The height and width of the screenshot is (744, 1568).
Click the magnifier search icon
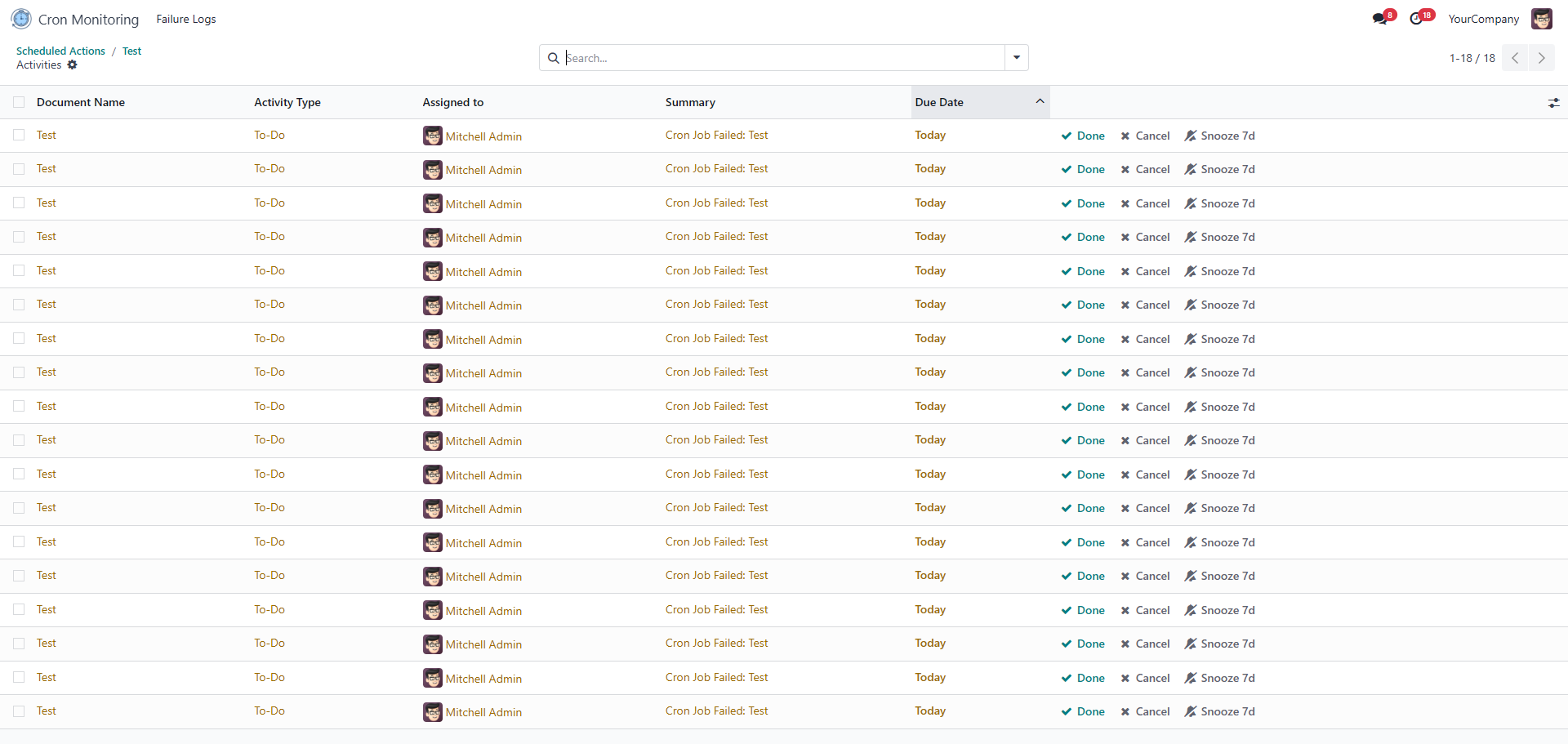pos(553,58)
